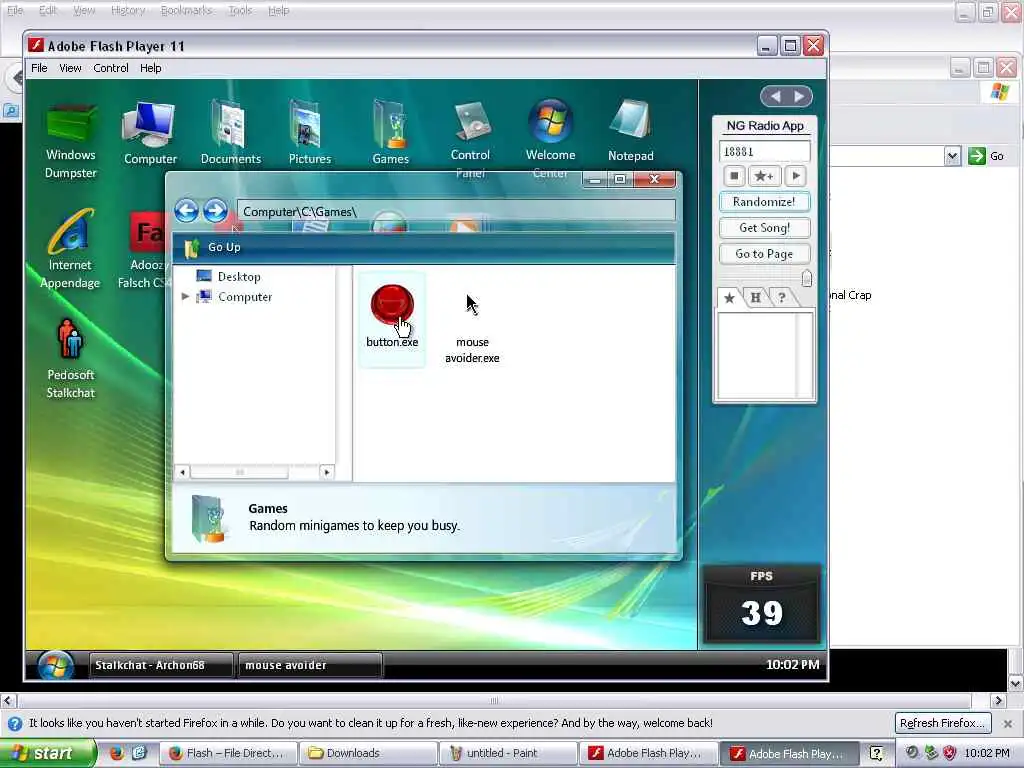1024x768 pixels.
Task: Click the Randomize! button
Action: 764,202
